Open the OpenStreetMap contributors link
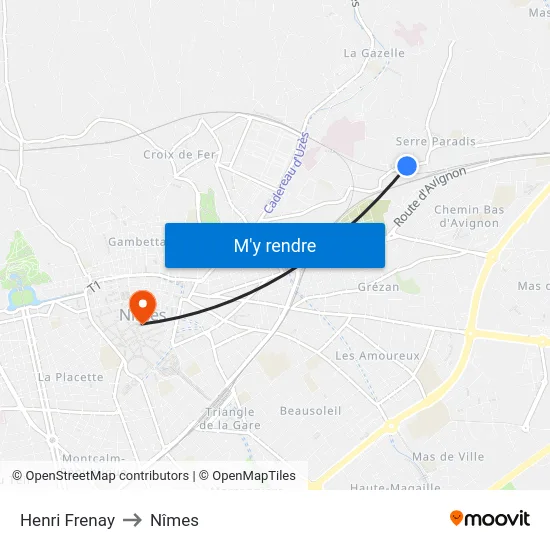The image size is (550, 550). (100, 476)
